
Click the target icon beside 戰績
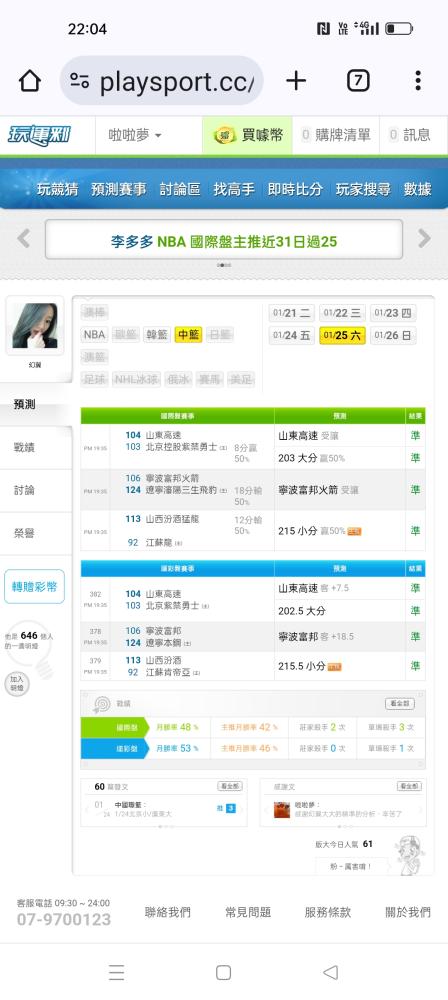point(101,703)
